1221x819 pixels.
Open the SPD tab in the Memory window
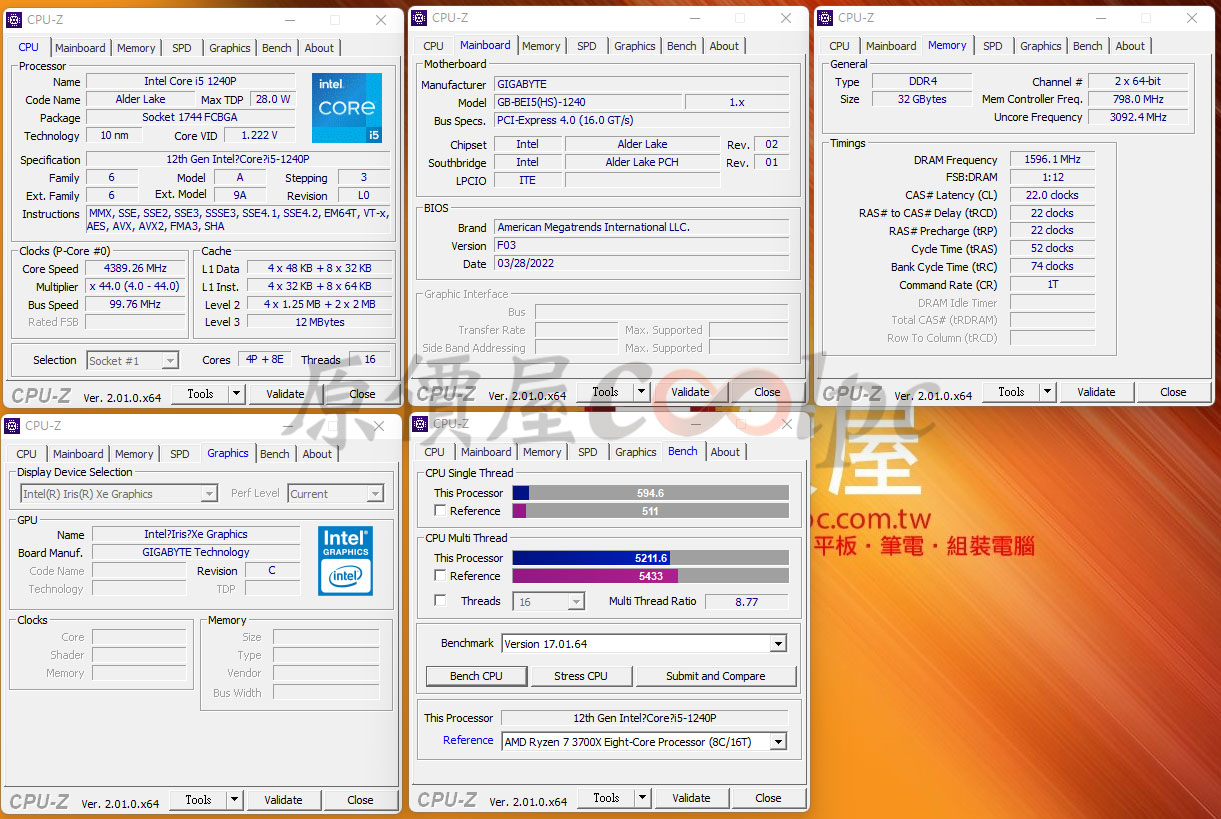[x=993, y=46]
